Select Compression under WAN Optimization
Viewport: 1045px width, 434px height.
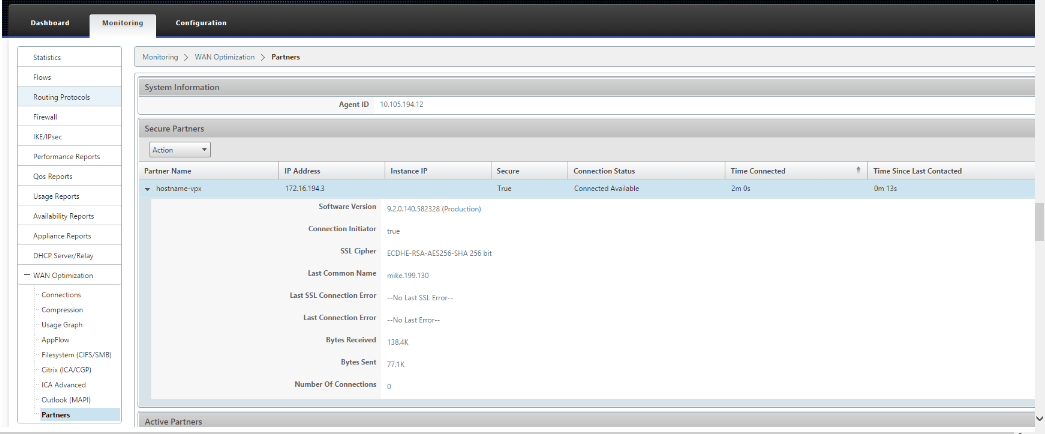pyautogui.click(x=62, y=310)
